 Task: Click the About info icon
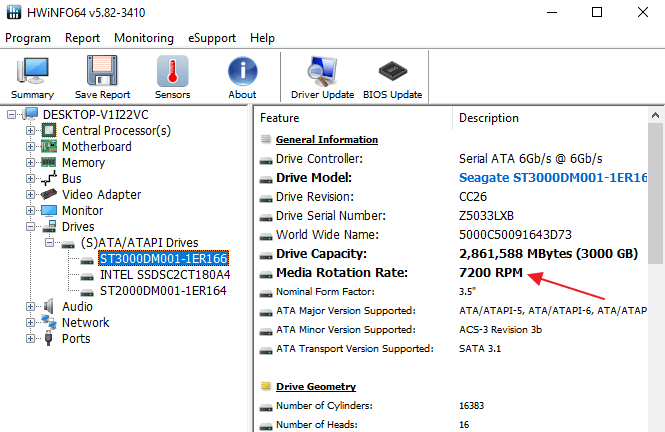pos(242,78)
